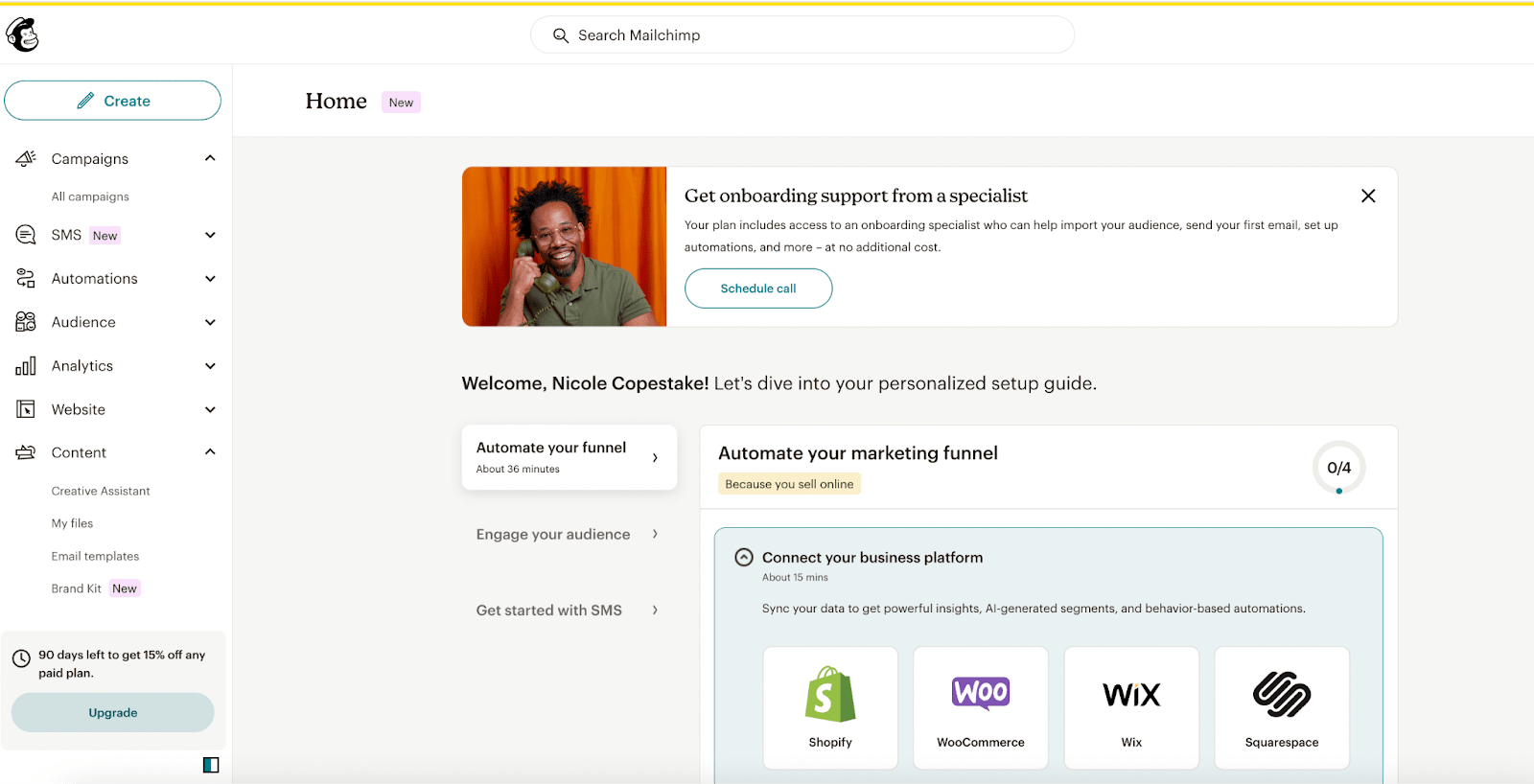Choose the Wix platform card
Image resolution: width=1534 pixels, height=784 pixels.
(x=1131, y=707)
